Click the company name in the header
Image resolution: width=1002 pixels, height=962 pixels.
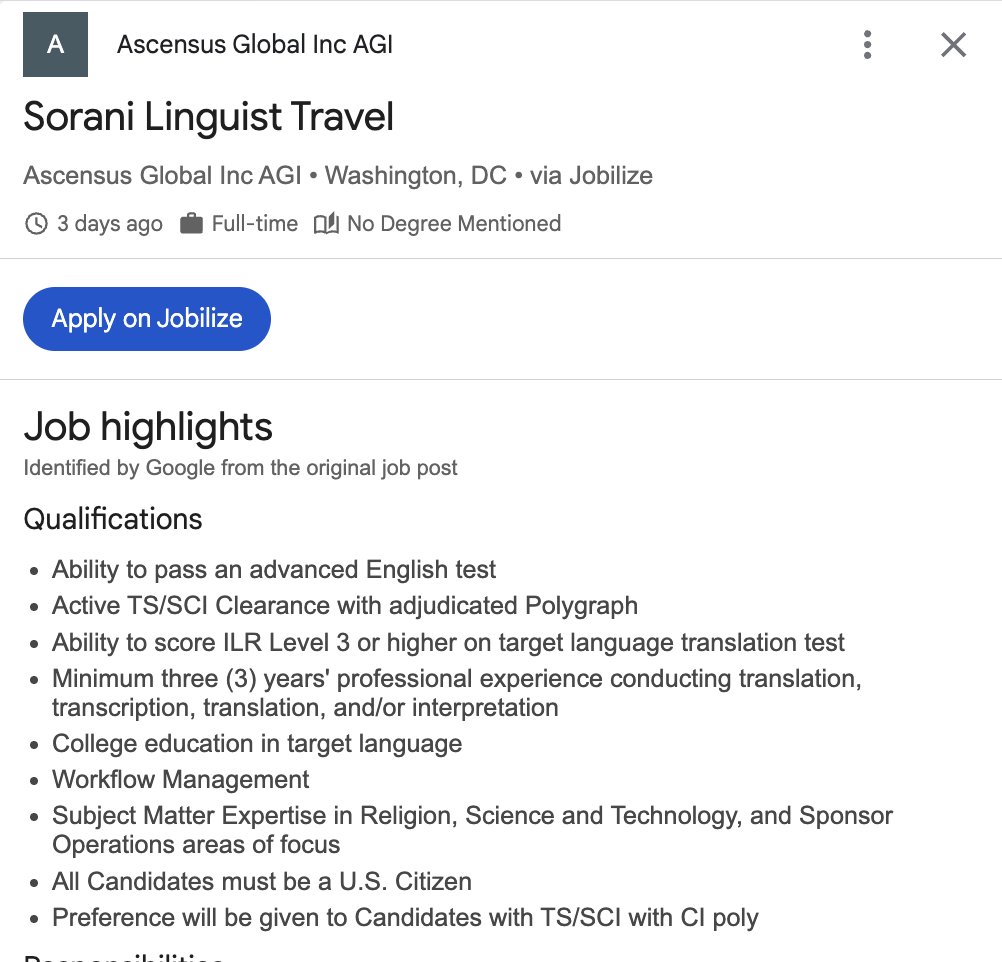click(x=255, y=45)
